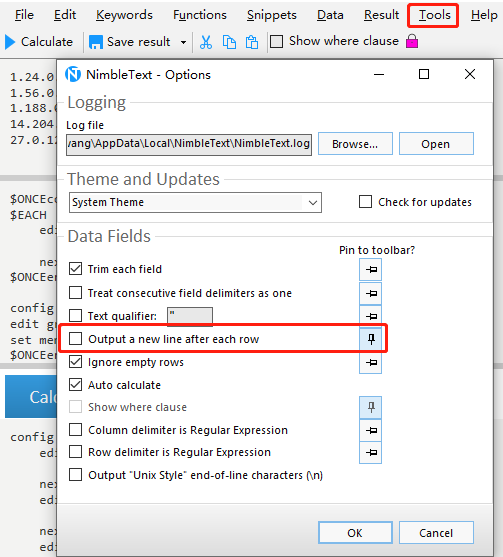The width and height of the screenshot is (503, 557).
Task: Enable Unix Style end-of-line characters
Action: pyautogui.click(x=75, y=475)
